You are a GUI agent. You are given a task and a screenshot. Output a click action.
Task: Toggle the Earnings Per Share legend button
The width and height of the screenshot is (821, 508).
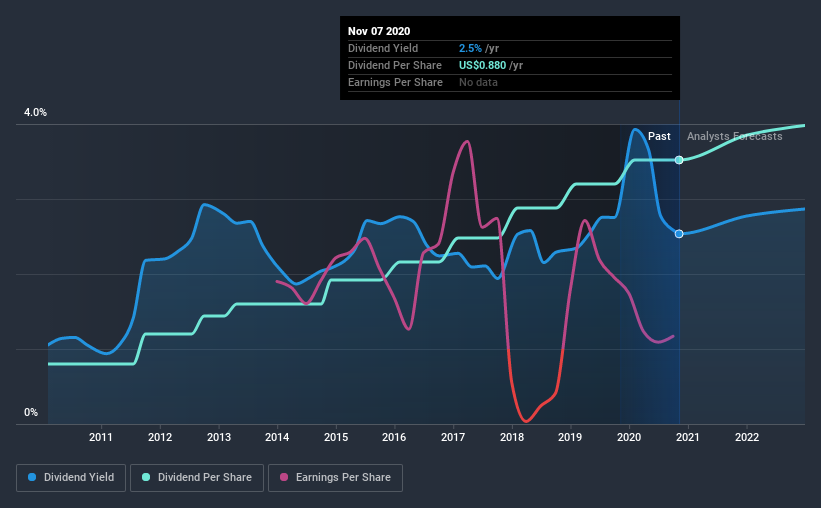click(x=335, y=478)
